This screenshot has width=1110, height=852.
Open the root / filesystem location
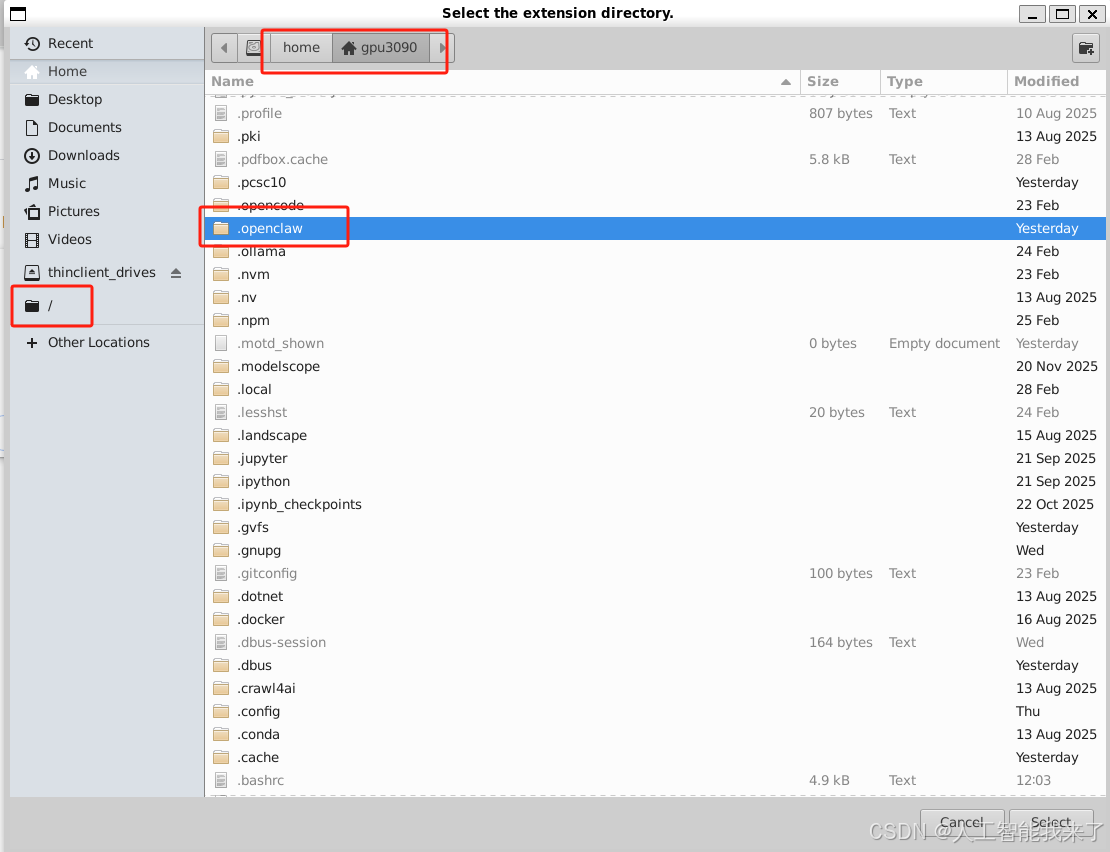coord(107,306)
